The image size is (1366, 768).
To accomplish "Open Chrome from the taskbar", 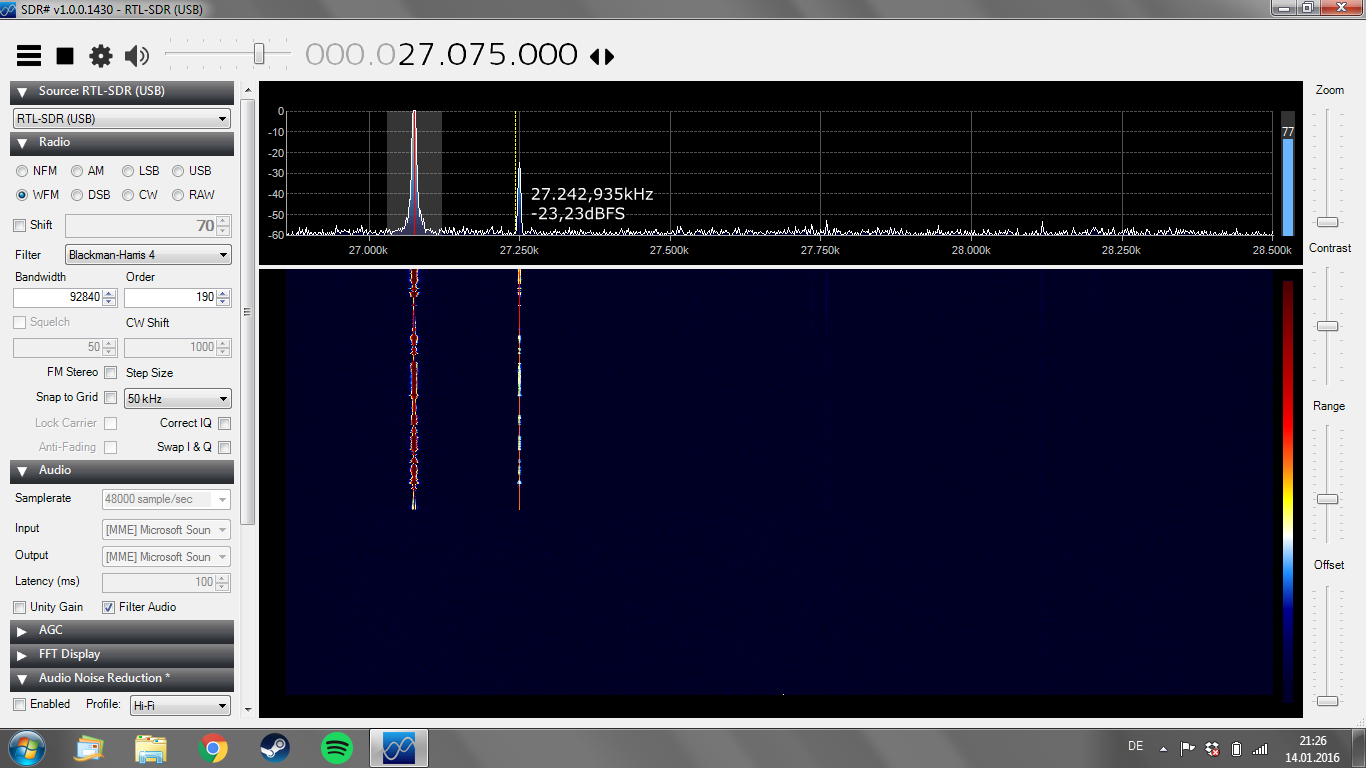I will click(213, 747).
